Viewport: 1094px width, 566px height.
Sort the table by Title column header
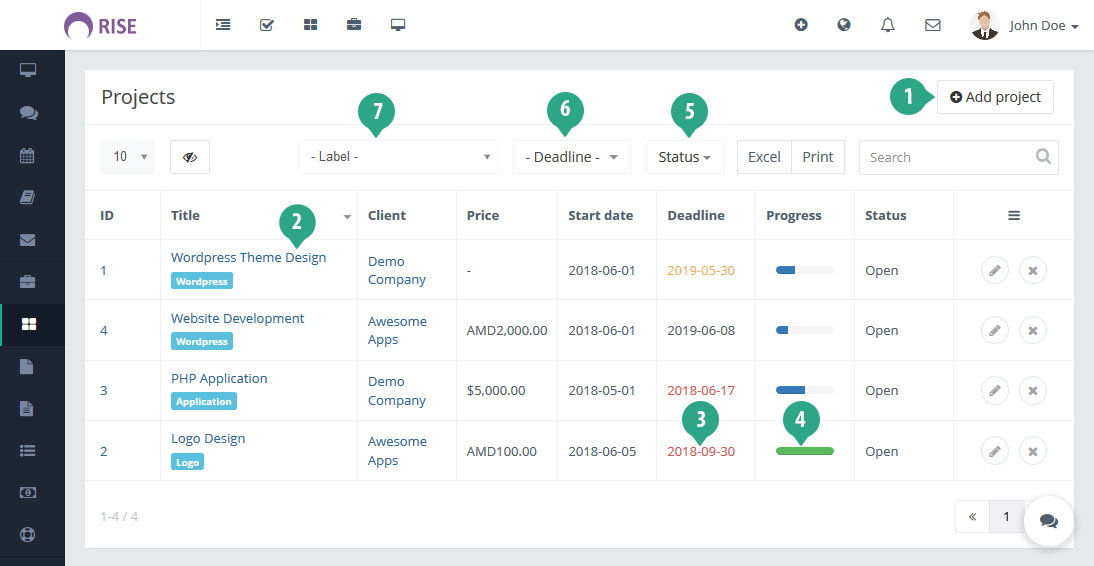click(186, 215)
